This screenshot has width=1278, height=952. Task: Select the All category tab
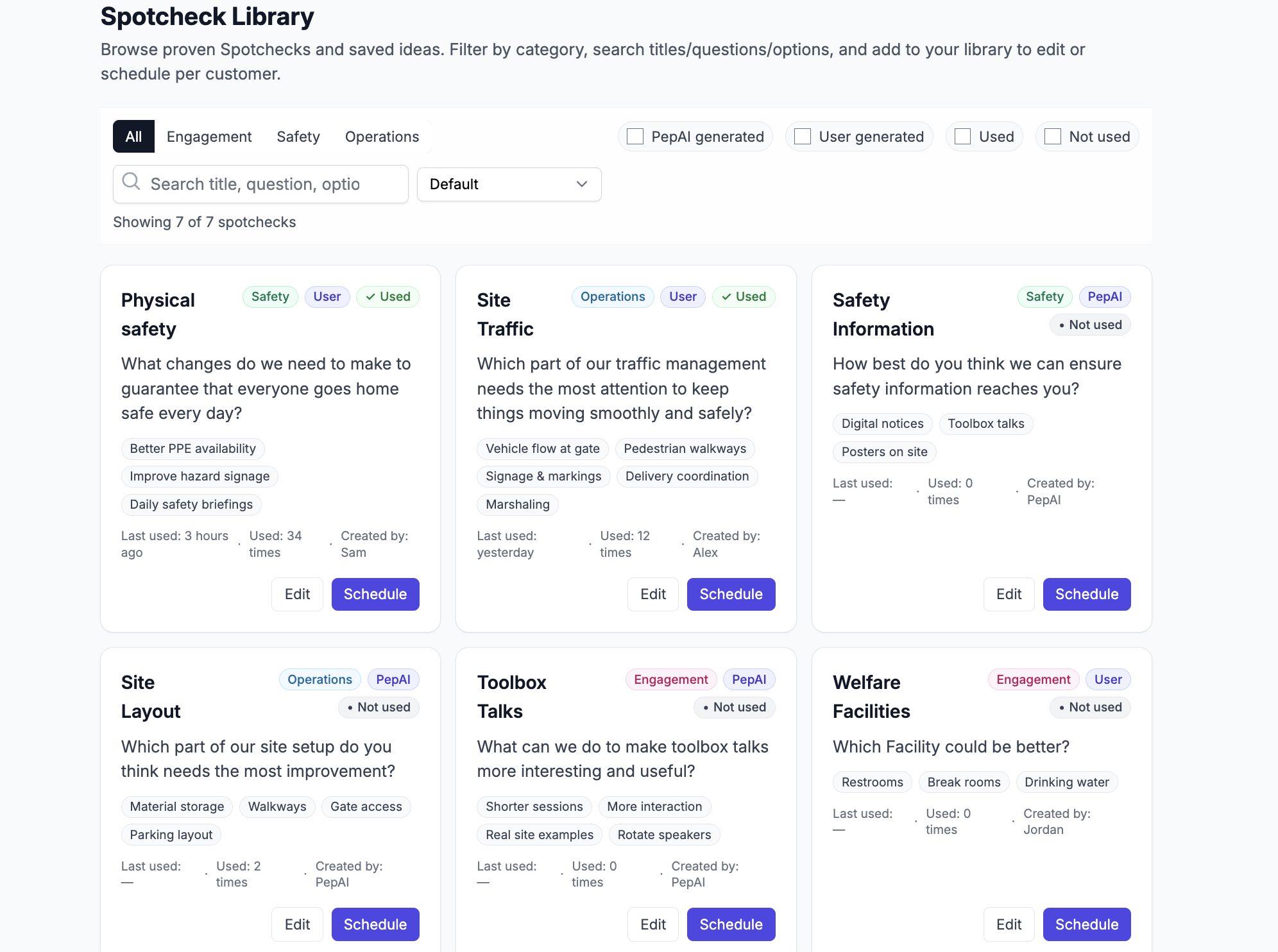(133, 136)
